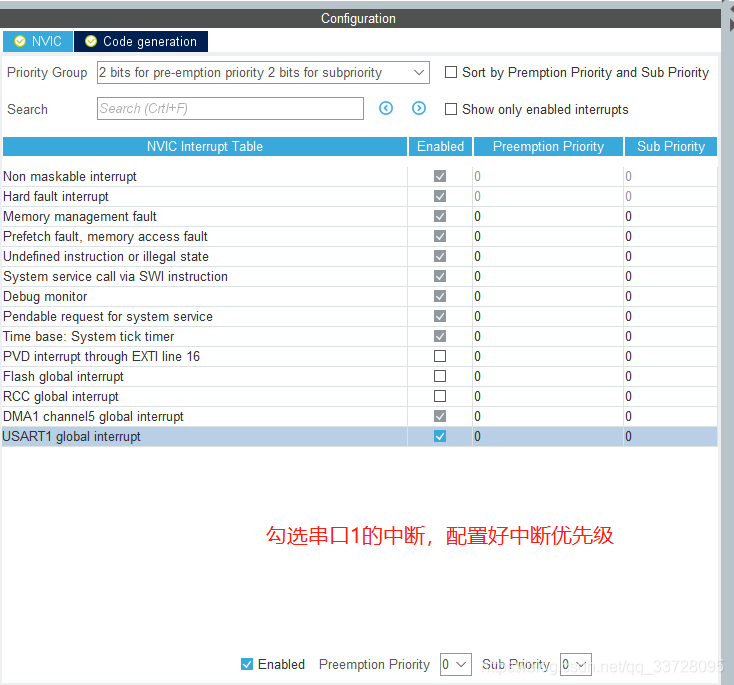
Task: Open bottom Preemption Priority dropdown
Action: tap(455, 664)
